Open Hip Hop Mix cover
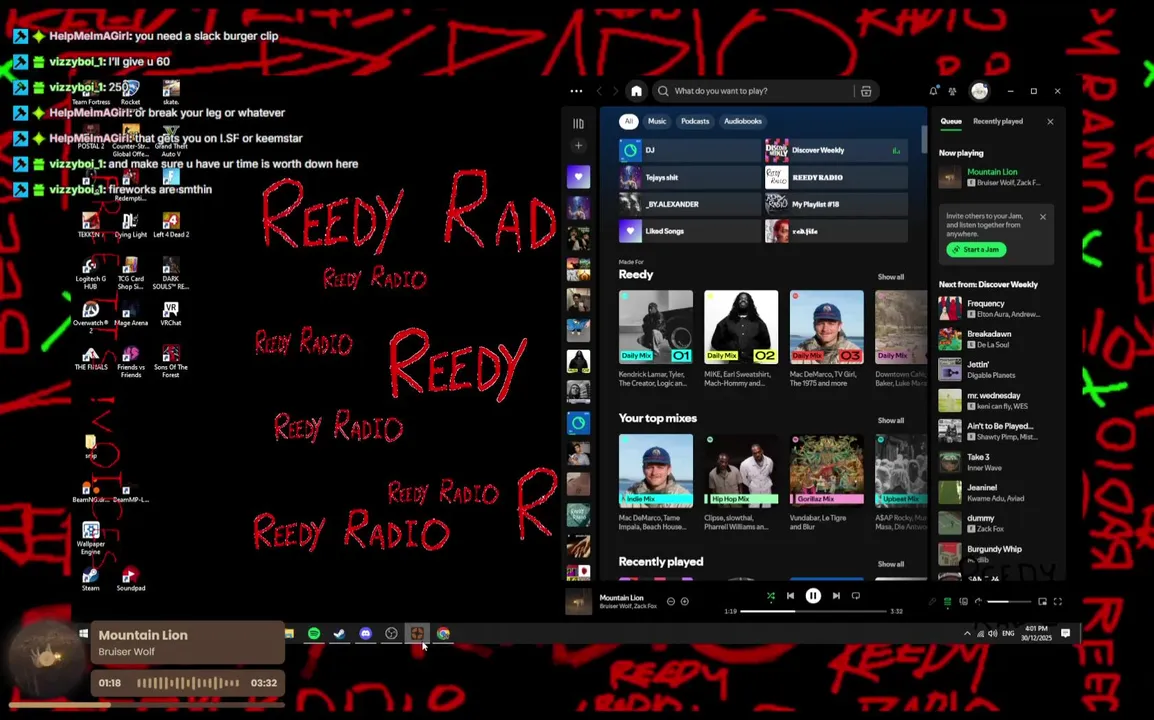 (741, 470)
